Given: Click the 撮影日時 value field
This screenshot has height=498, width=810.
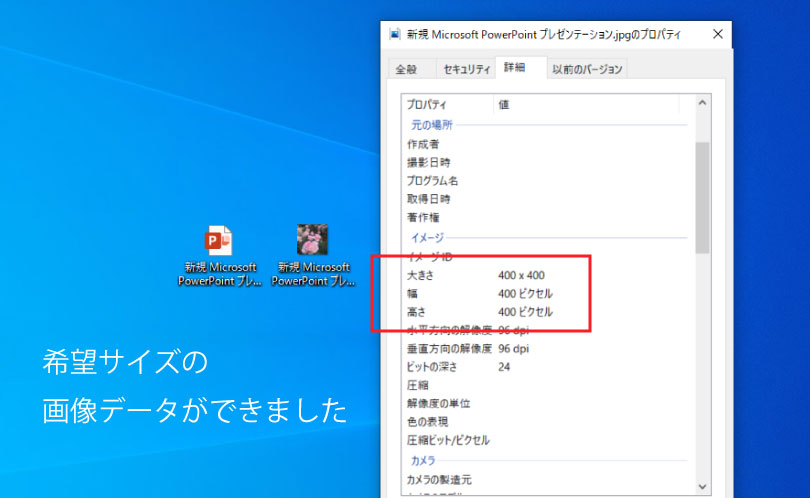Looking at the screenshot, I should pyautogui.click(x=590, y=162).
